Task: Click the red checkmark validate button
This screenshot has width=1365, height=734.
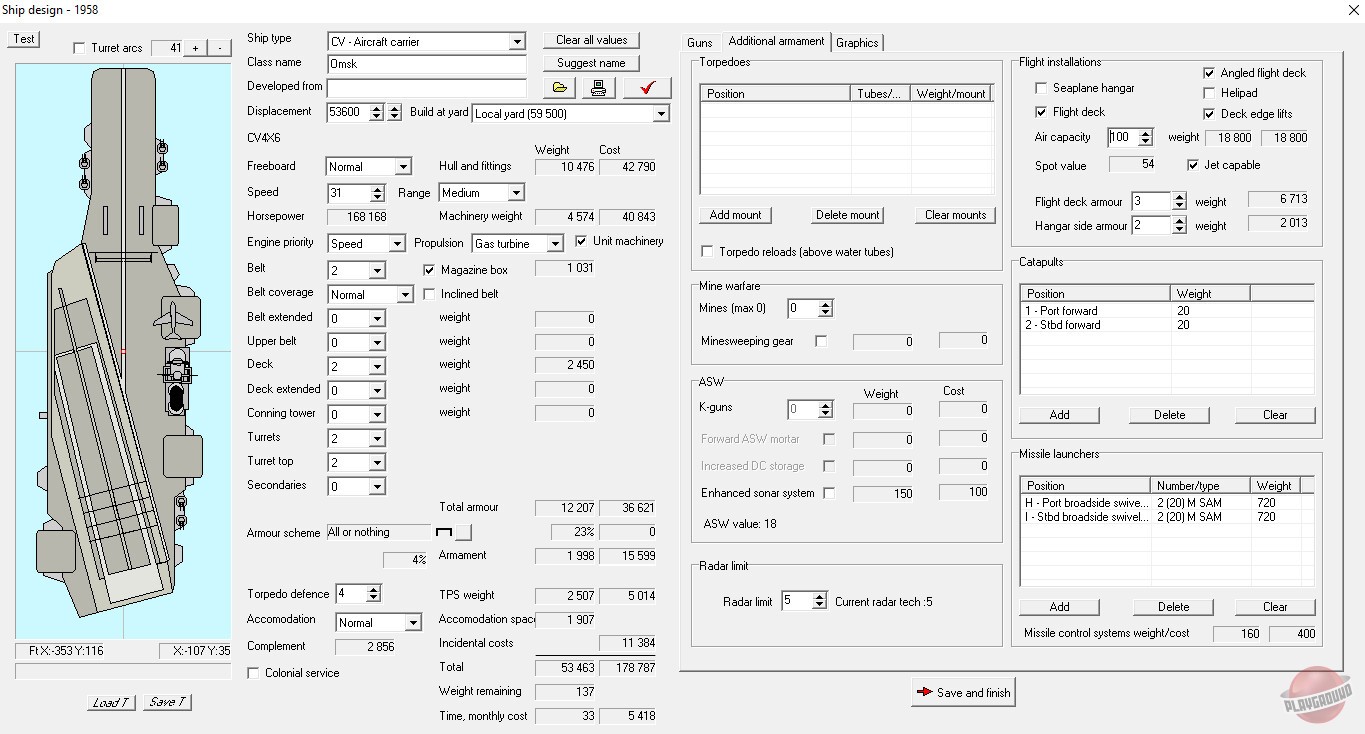Action: pyautogui.click(x=647, y=88)
